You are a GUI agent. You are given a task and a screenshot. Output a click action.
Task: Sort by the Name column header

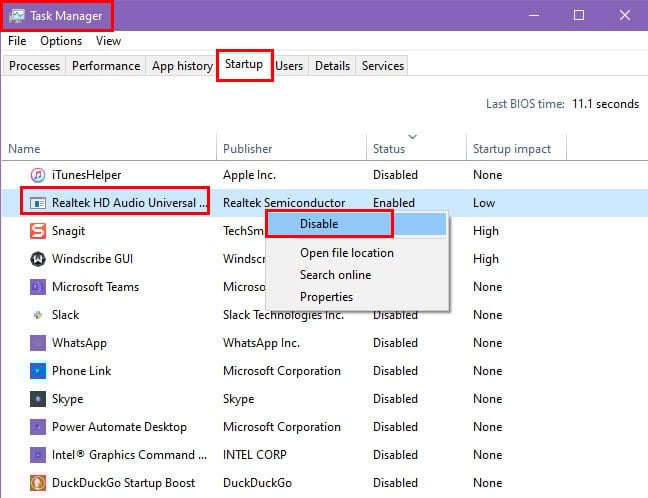point(108,148)
